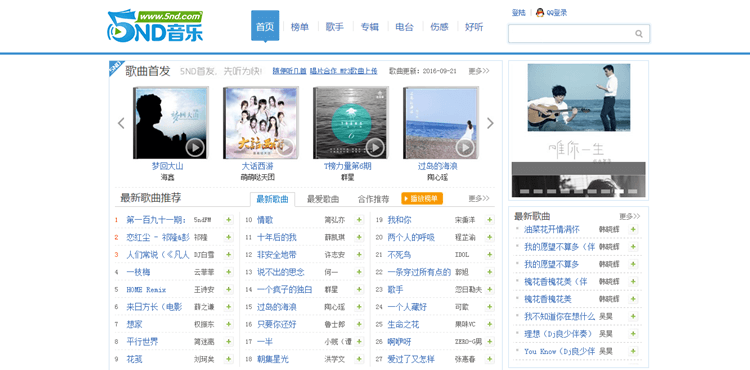Open song 只要你还好

click(276, 324)
